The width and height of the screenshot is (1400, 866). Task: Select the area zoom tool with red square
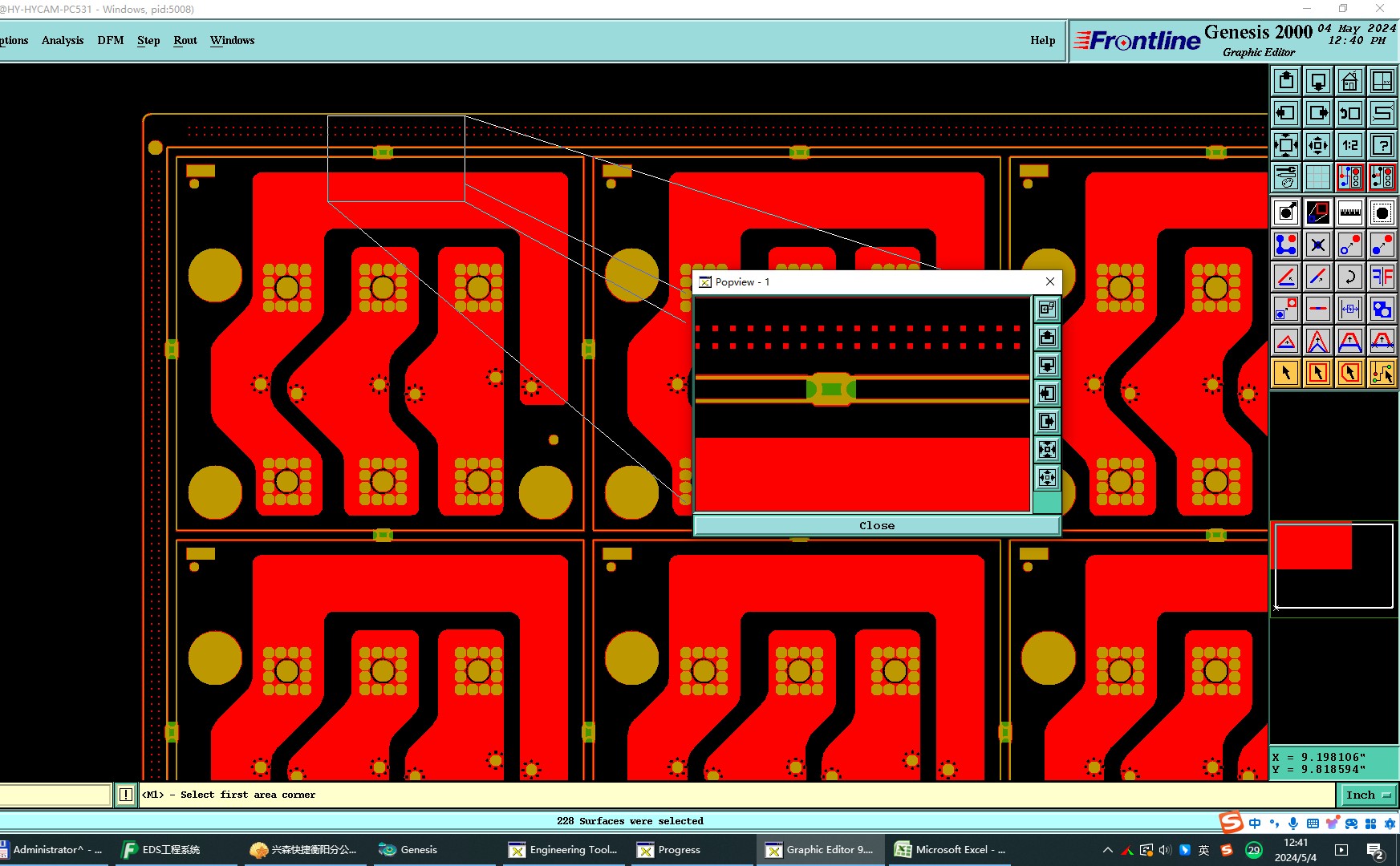(1318, 212)
